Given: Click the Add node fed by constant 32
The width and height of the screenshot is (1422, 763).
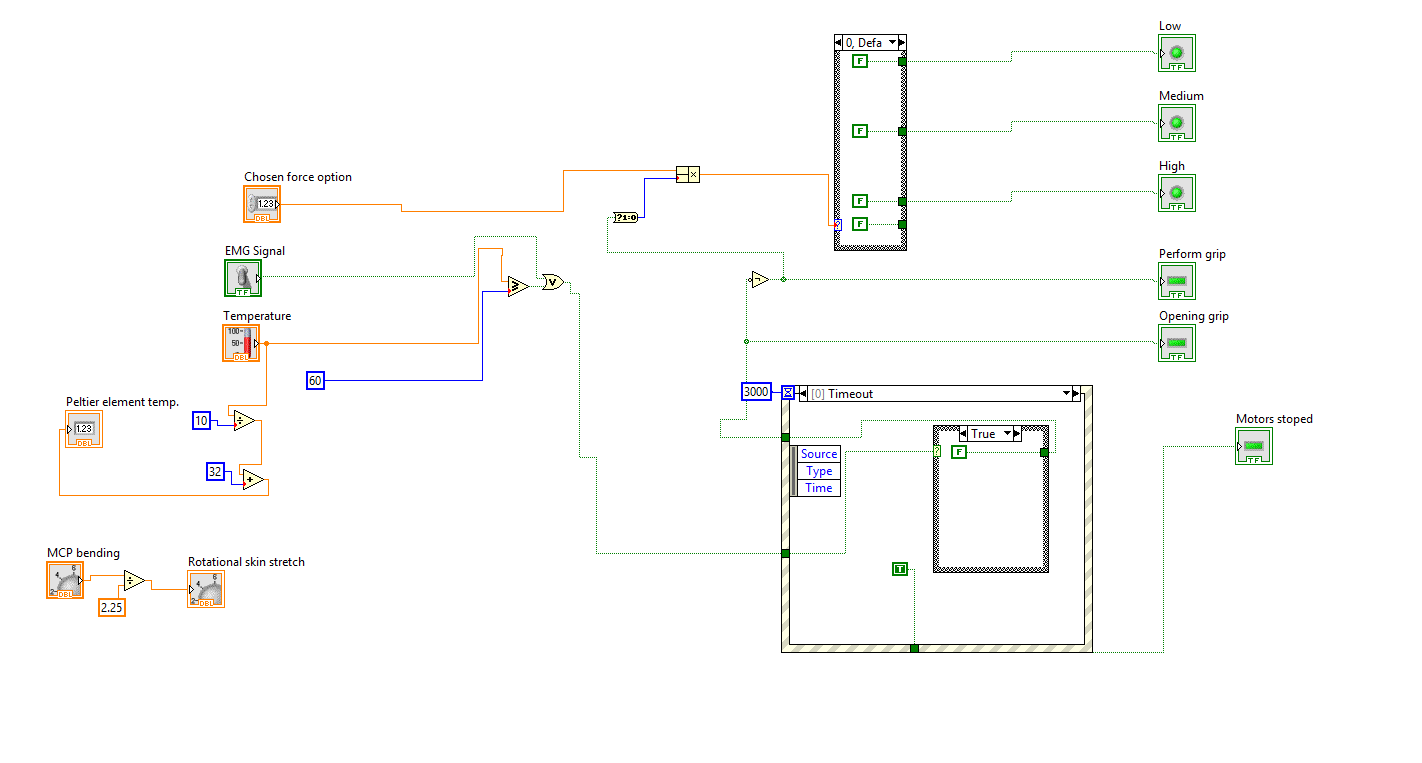Looking at the screenshot, I should click(253, 480).
